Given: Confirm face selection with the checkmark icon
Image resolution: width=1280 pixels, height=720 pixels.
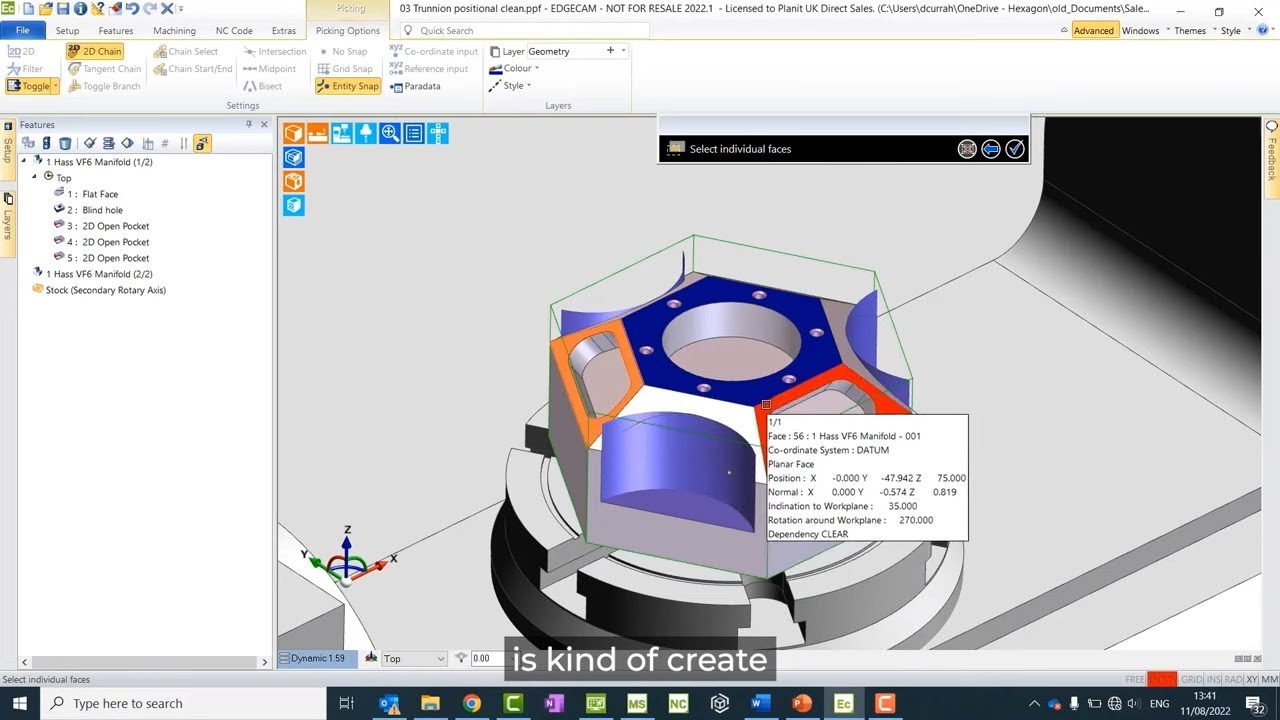Looking at the screenshot, I should click(1015, 149).
